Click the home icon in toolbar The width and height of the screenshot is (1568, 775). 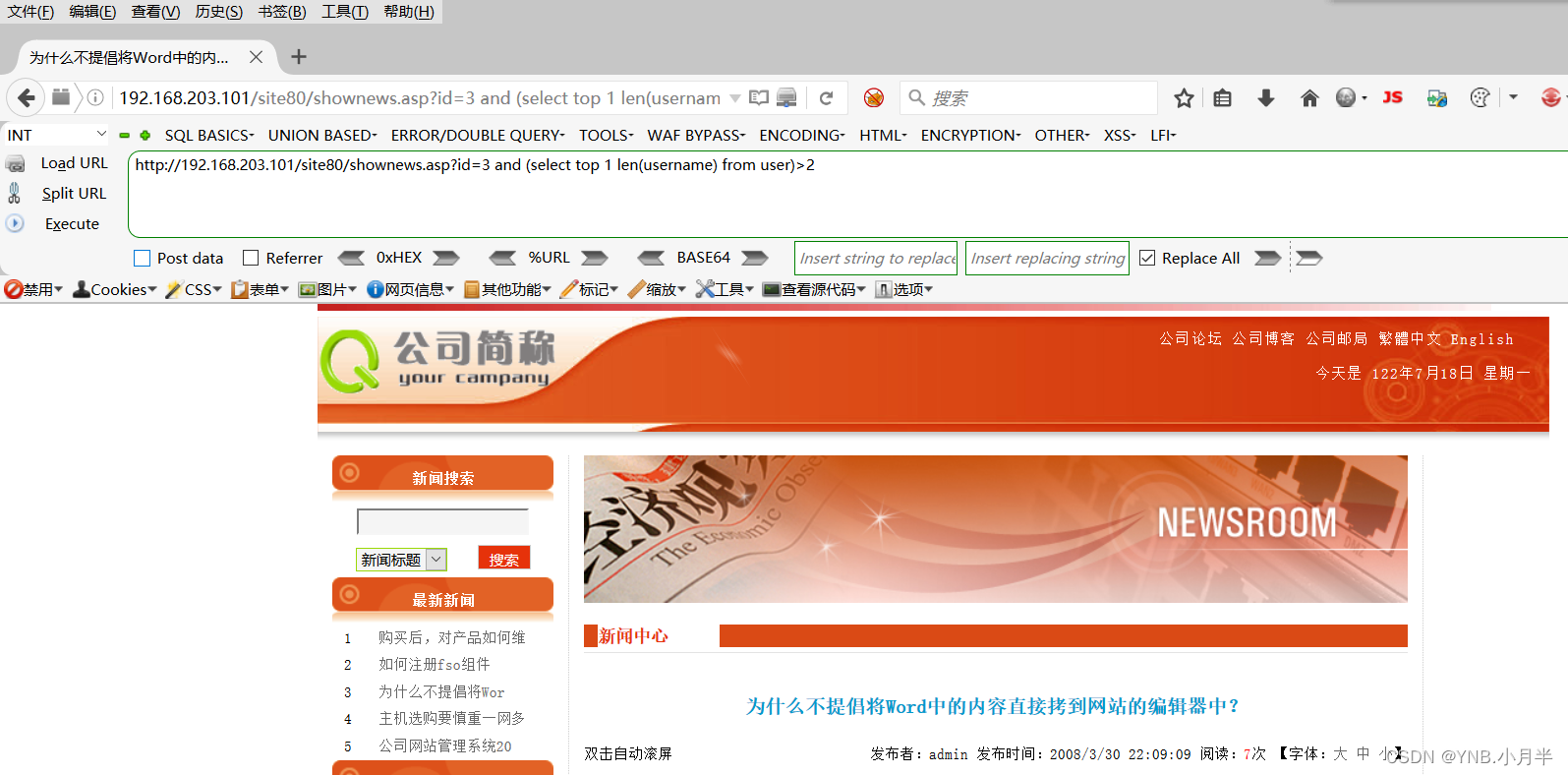1309,97
